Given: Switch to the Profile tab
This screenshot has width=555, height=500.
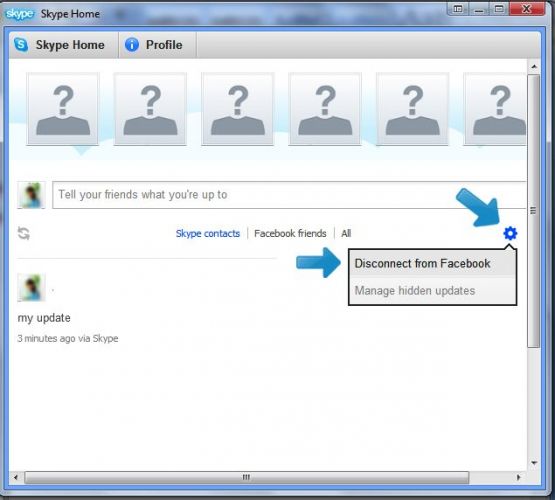Looking at the screenshot, I should tap(157, 45).
